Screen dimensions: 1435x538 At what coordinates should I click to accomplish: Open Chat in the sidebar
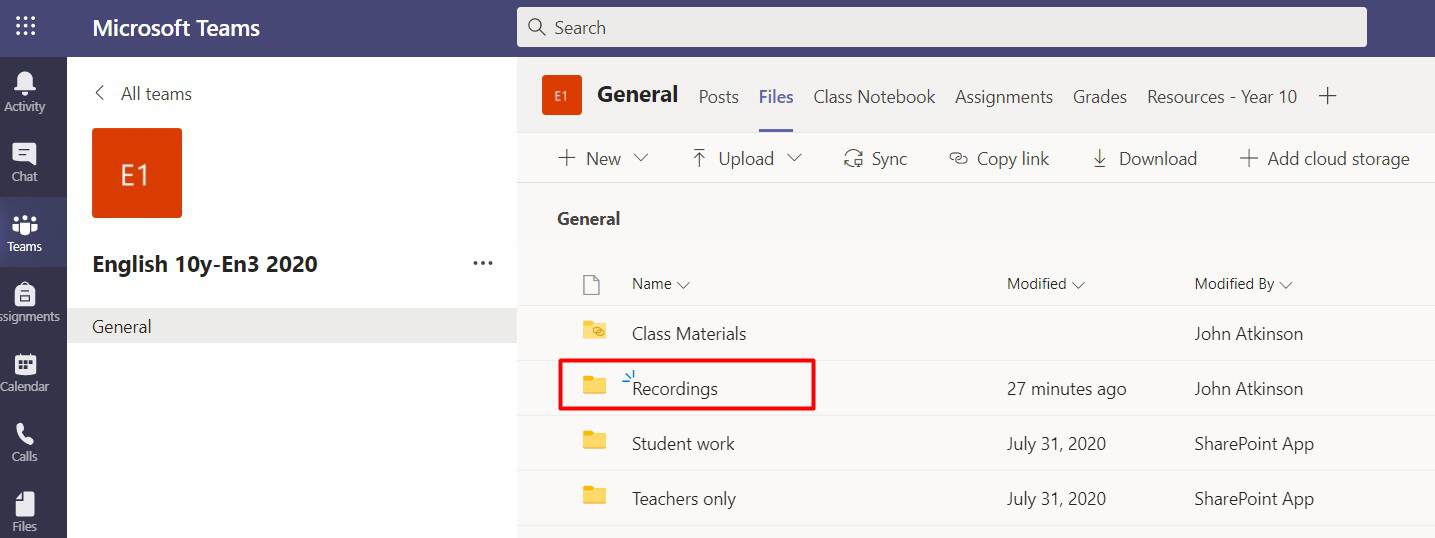point(25,162)
